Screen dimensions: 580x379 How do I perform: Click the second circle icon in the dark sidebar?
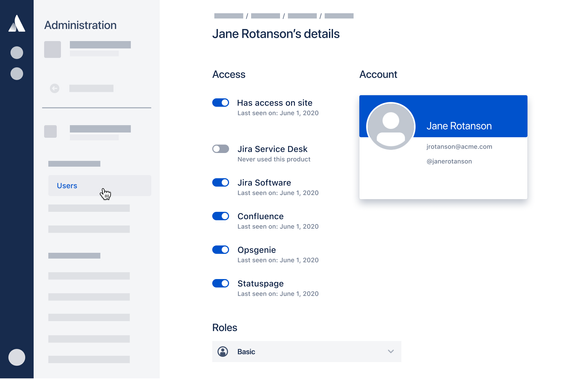[x=17, y=74]
